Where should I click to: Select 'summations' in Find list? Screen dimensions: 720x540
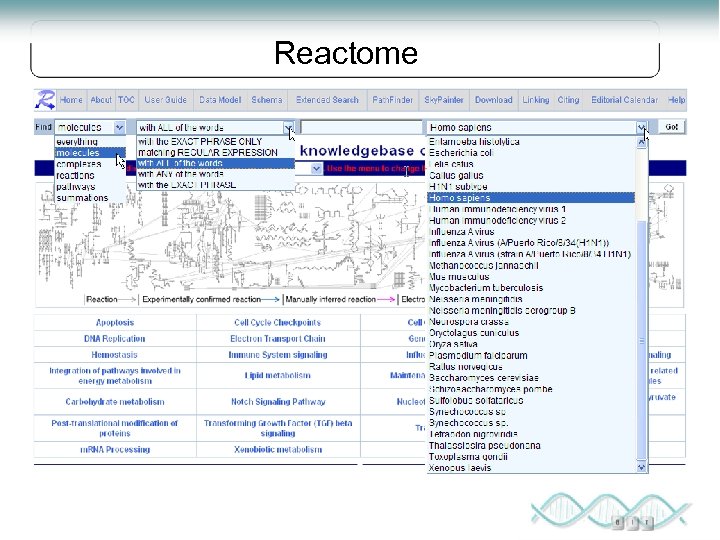[x=90, y=198]
